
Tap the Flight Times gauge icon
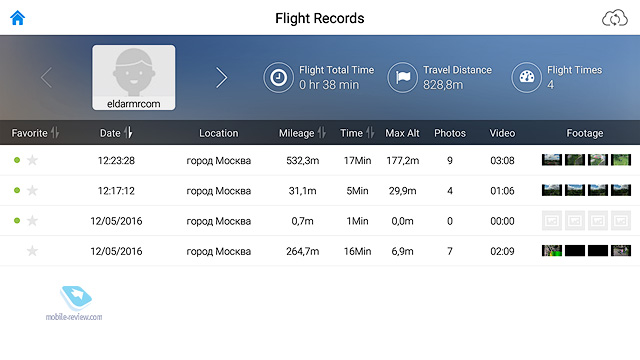pyautogui.click(x=527, y=78)
